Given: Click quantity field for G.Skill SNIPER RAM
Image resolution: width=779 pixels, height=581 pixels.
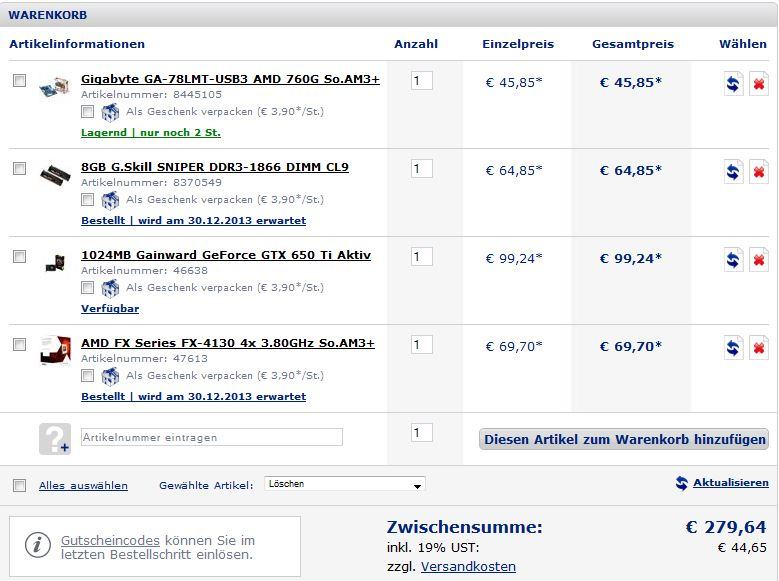Looking at the screenshot, I should click(422, 168).
